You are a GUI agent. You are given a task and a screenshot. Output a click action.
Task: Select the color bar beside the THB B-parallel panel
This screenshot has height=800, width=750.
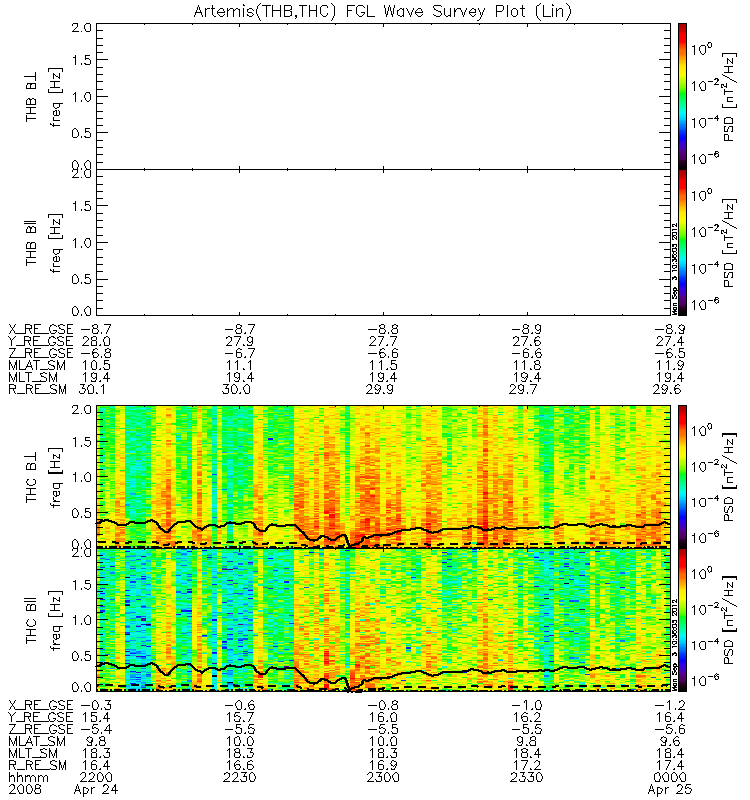[682, 242]
